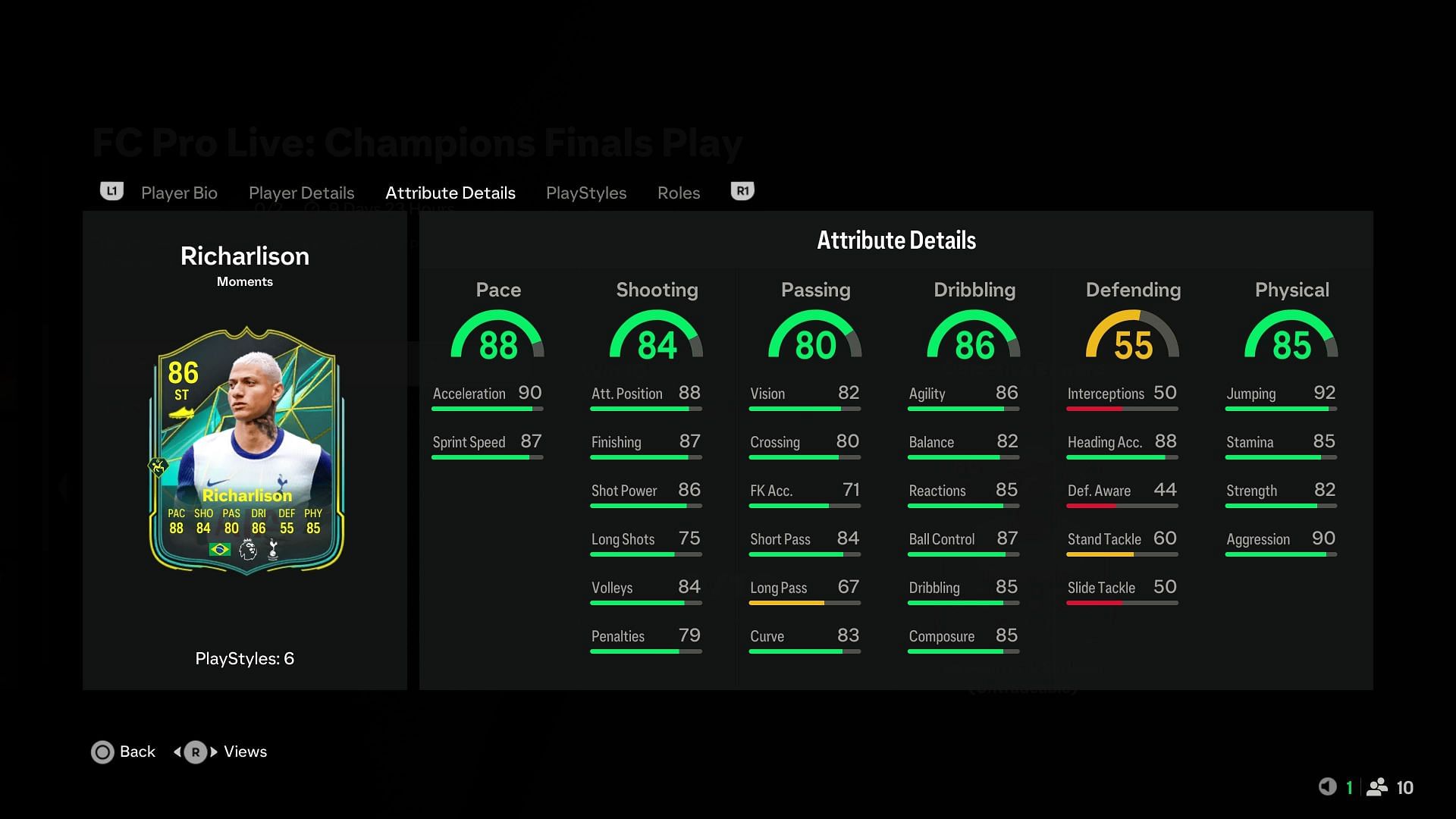
Task: Click the Roles navigation tab
Action: click(678, 192)
